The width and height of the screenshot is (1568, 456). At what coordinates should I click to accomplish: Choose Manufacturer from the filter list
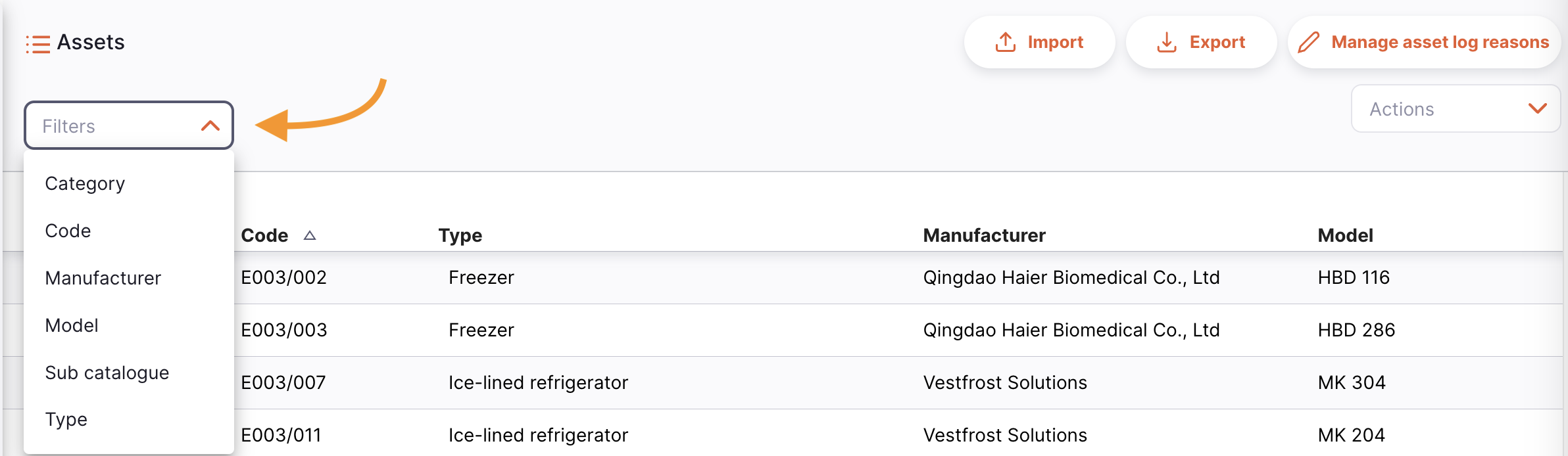pos(103,278)
